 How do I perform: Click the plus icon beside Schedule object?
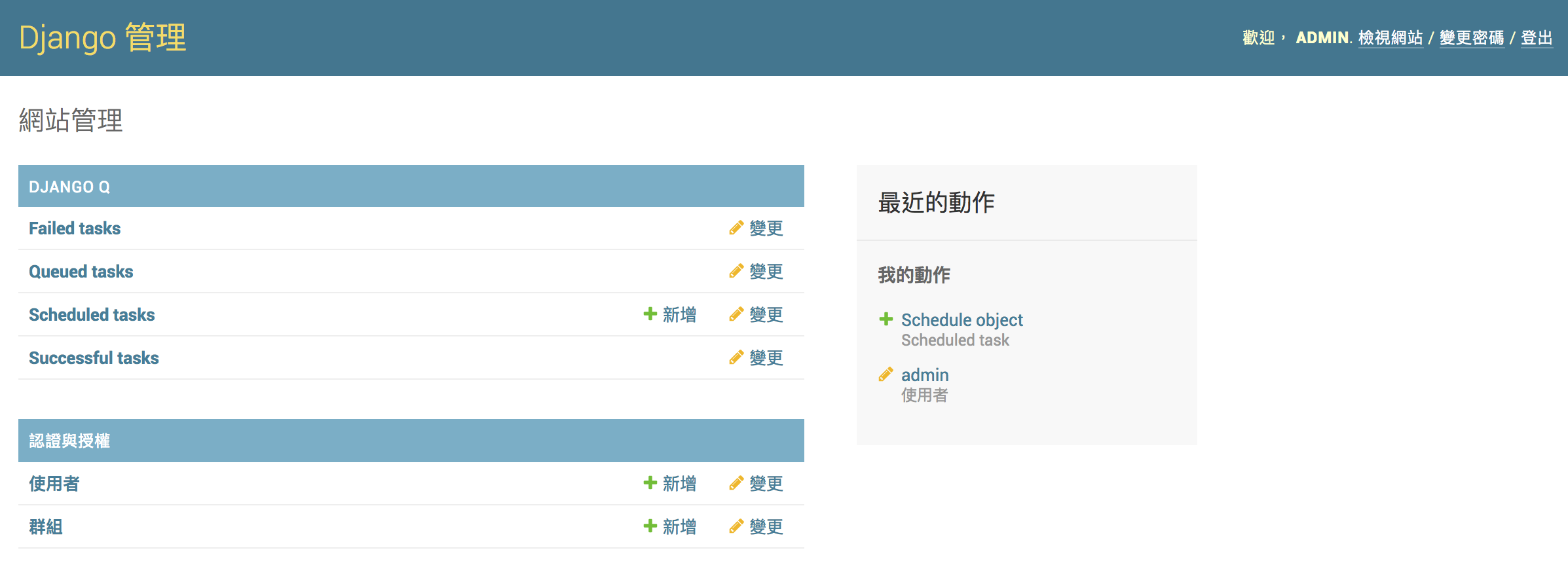(x=886, y=319)
